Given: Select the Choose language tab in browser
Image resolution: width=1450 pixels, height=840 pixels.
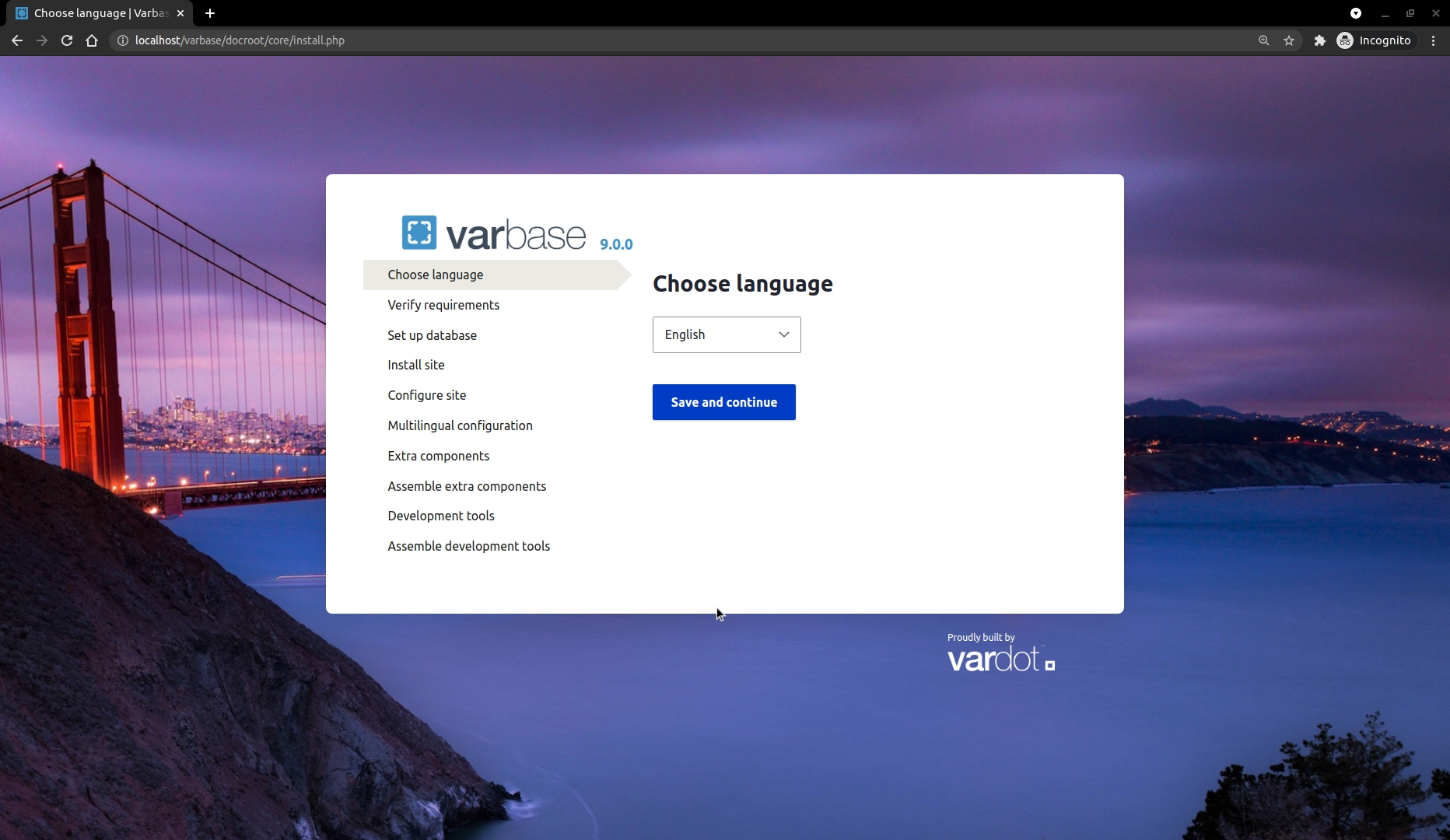Looking at the screenshot, I should coord(93,13).
